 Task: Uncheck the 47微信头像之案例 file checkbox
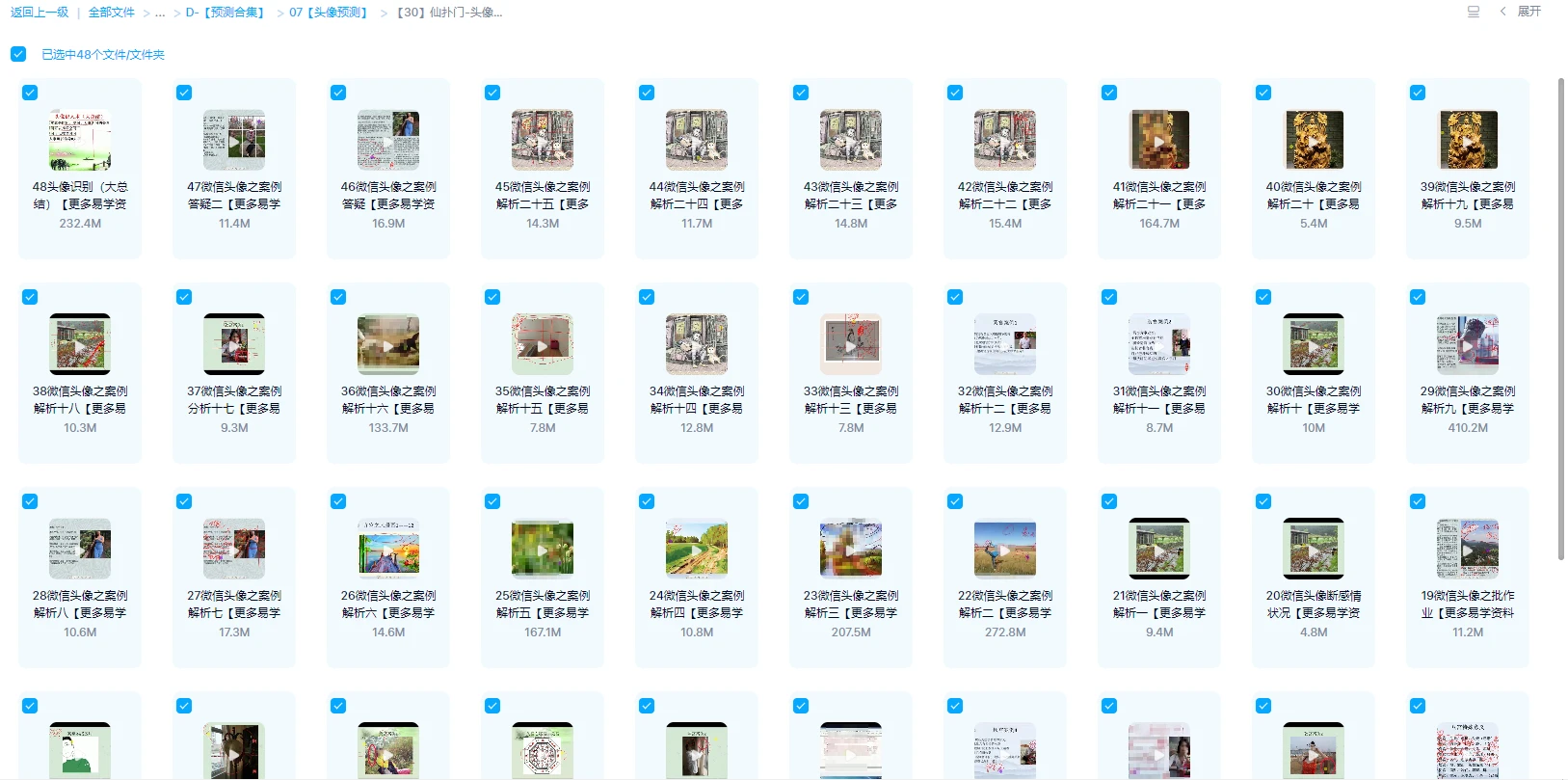[184, 93]
